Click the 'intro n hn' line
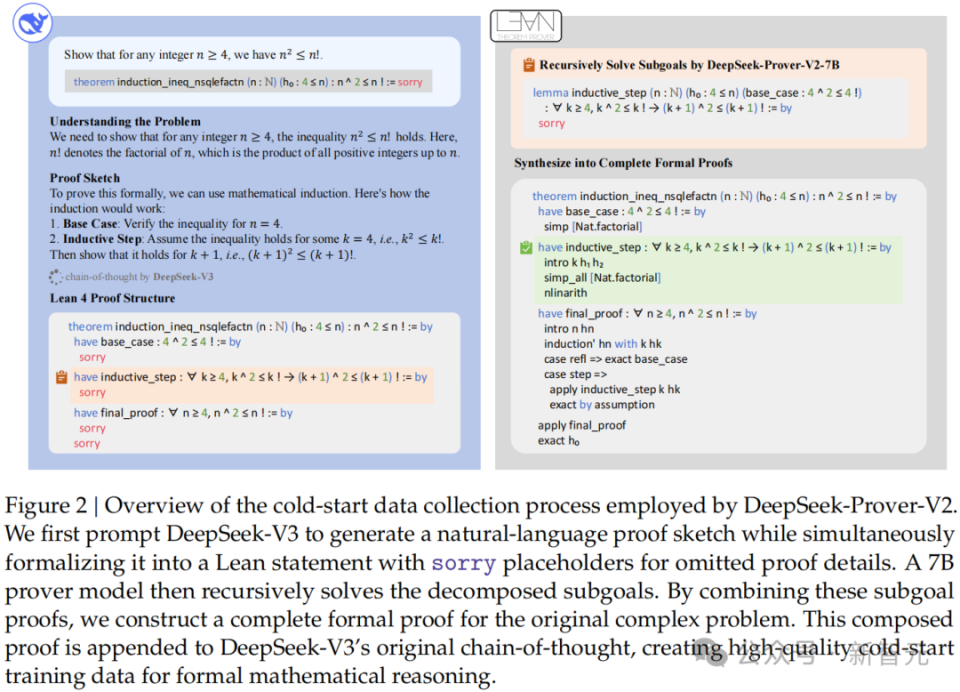Image resolution: width=960 pixels, height=692 pixels. [x=569, y=328]
